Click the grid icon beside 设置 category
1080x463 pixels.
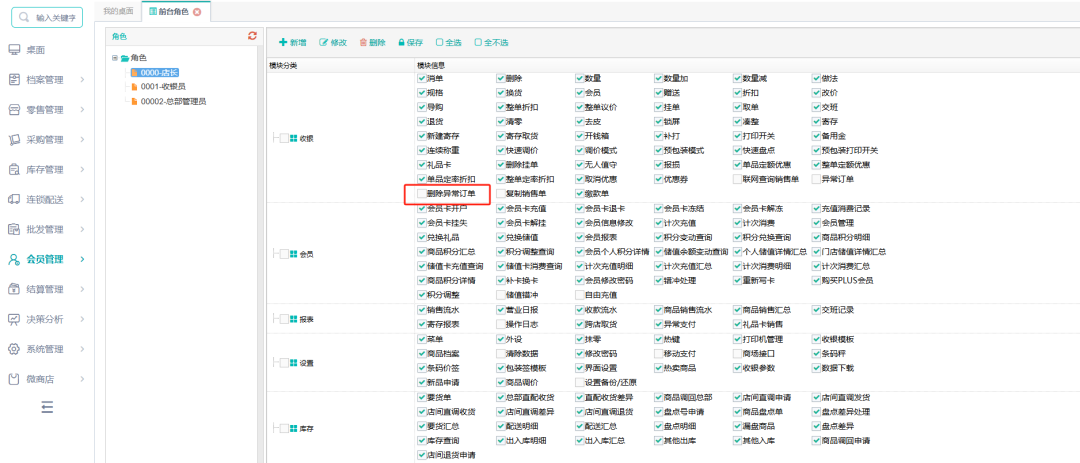coord(293,362)
